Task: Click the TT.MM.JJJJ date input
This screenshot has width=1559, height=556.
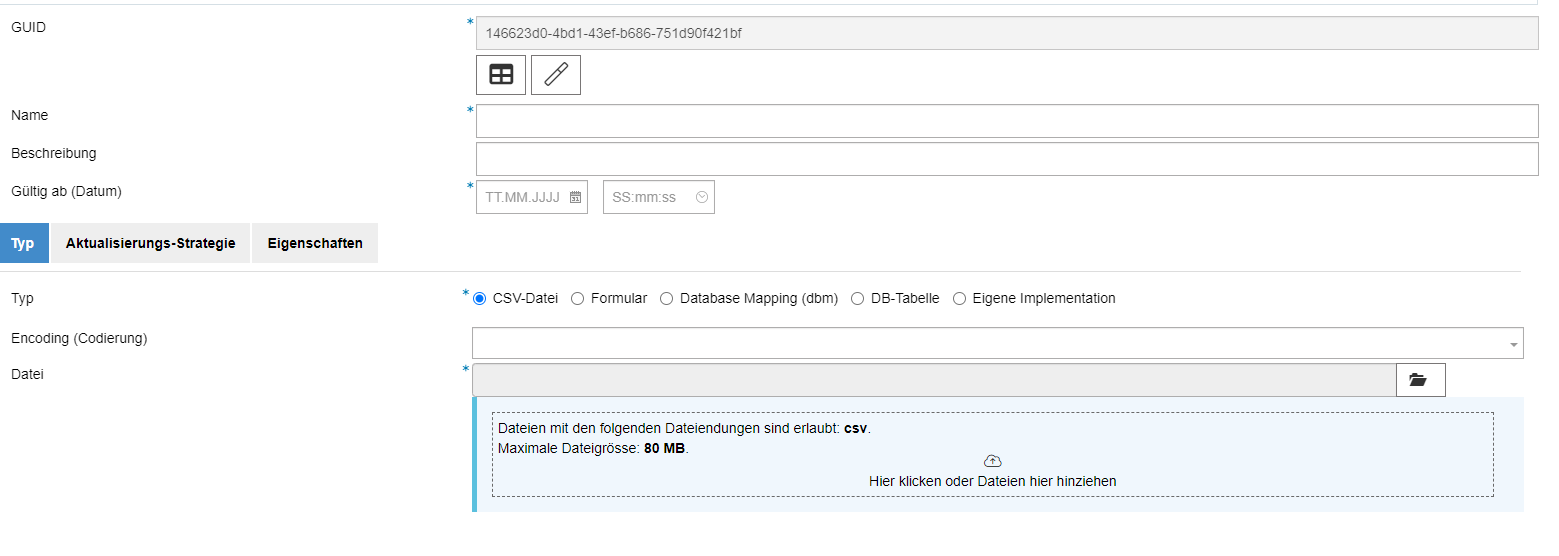Action: click(x=523, y=197)
